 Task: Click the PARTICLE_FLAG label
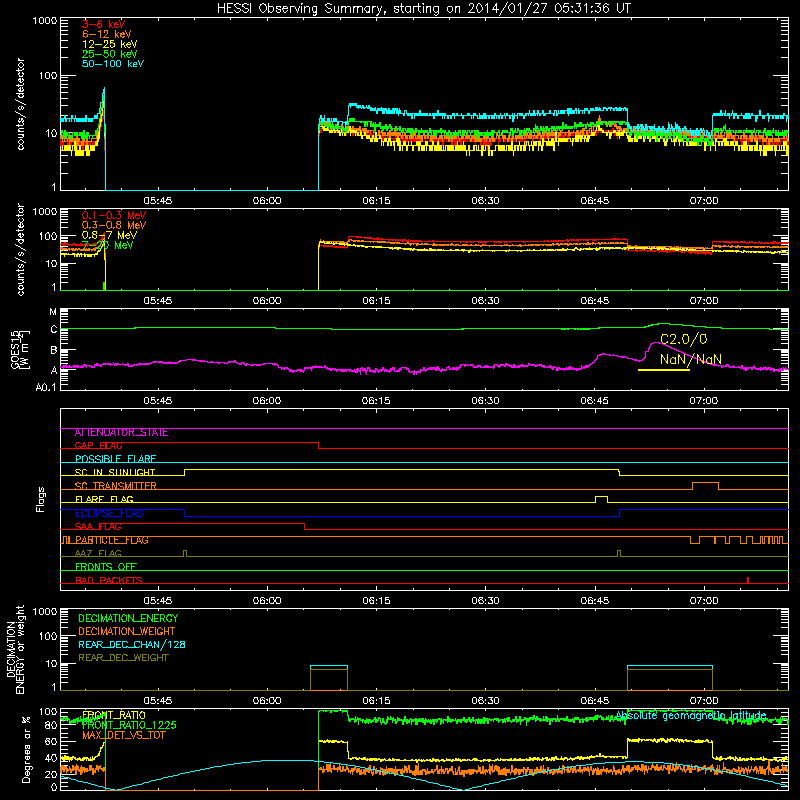click(112, 540)
